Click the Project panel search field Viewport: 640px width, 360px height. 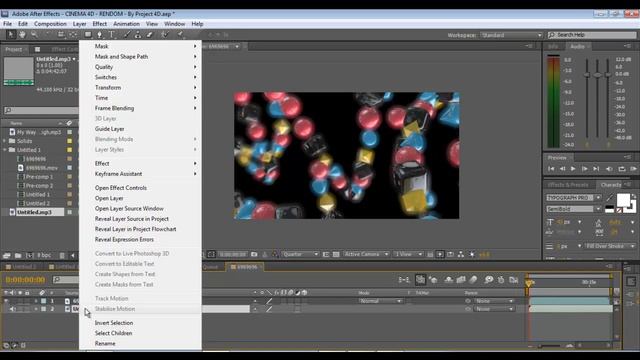pyautogui.click(x=41, y=110)
